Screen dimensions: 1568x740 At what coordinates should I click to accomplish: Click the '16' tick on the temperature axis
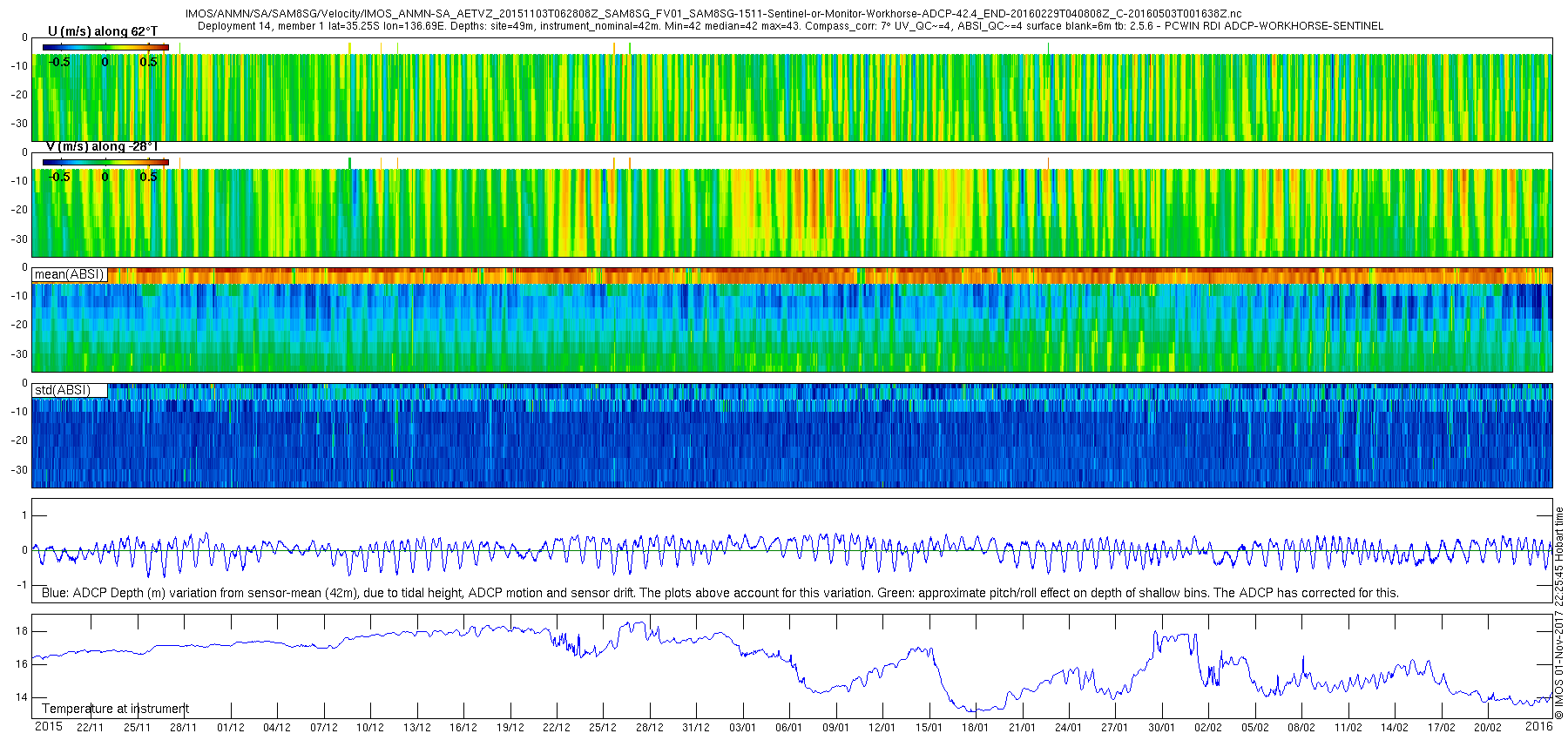point(22,664)
